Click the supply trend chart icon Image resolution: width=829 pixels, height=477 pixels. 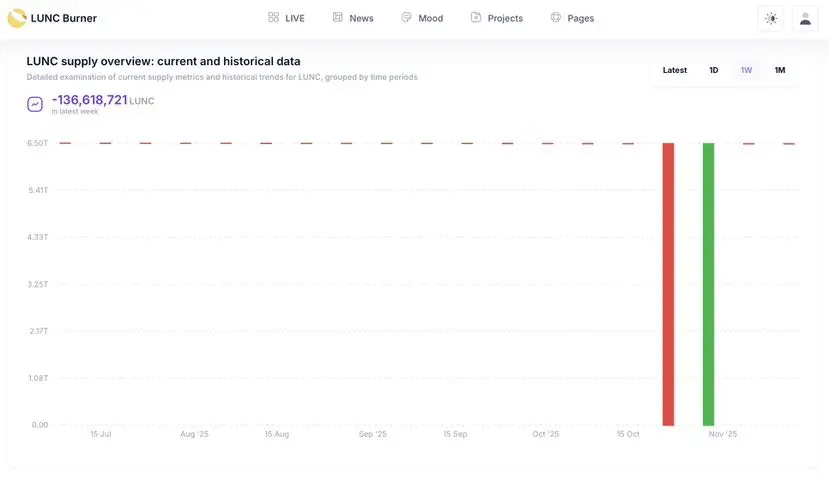click(35, 104)
